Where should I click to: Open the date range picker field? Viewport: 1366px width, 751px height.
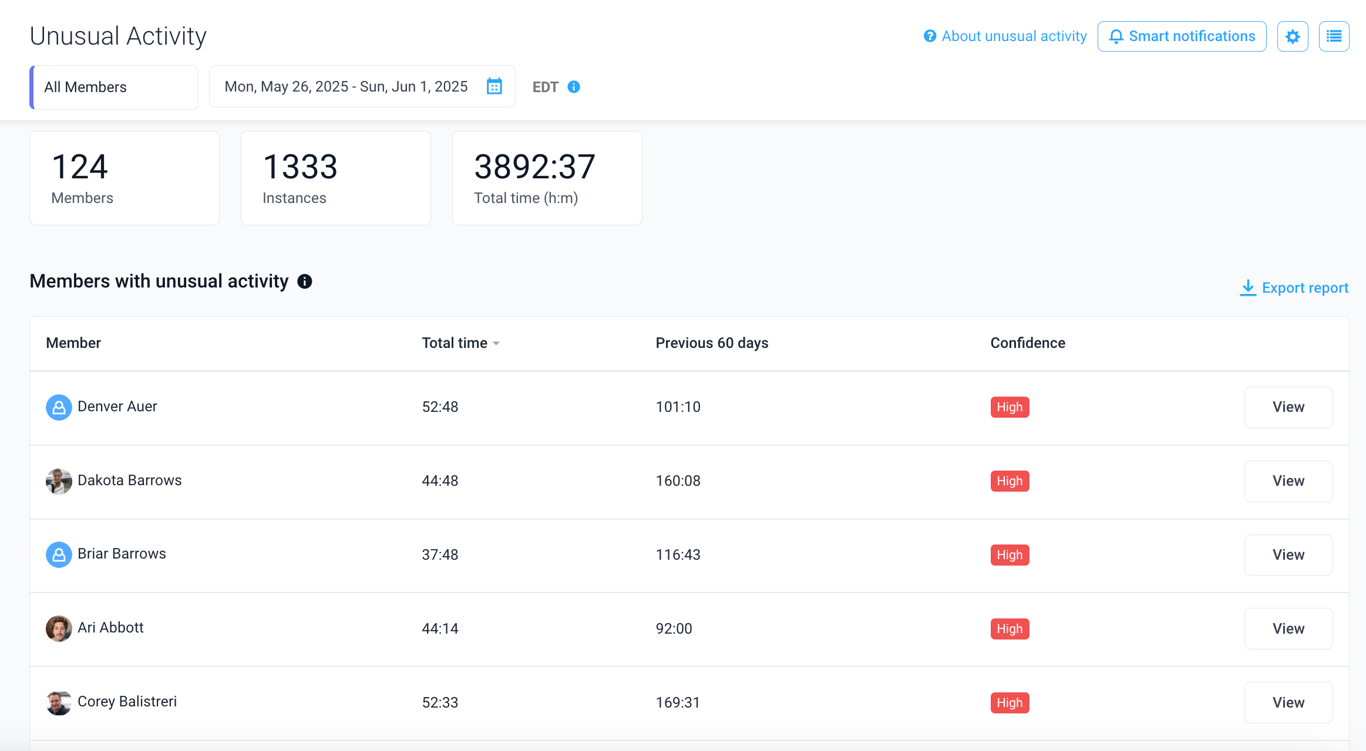(x=362, y=87)
